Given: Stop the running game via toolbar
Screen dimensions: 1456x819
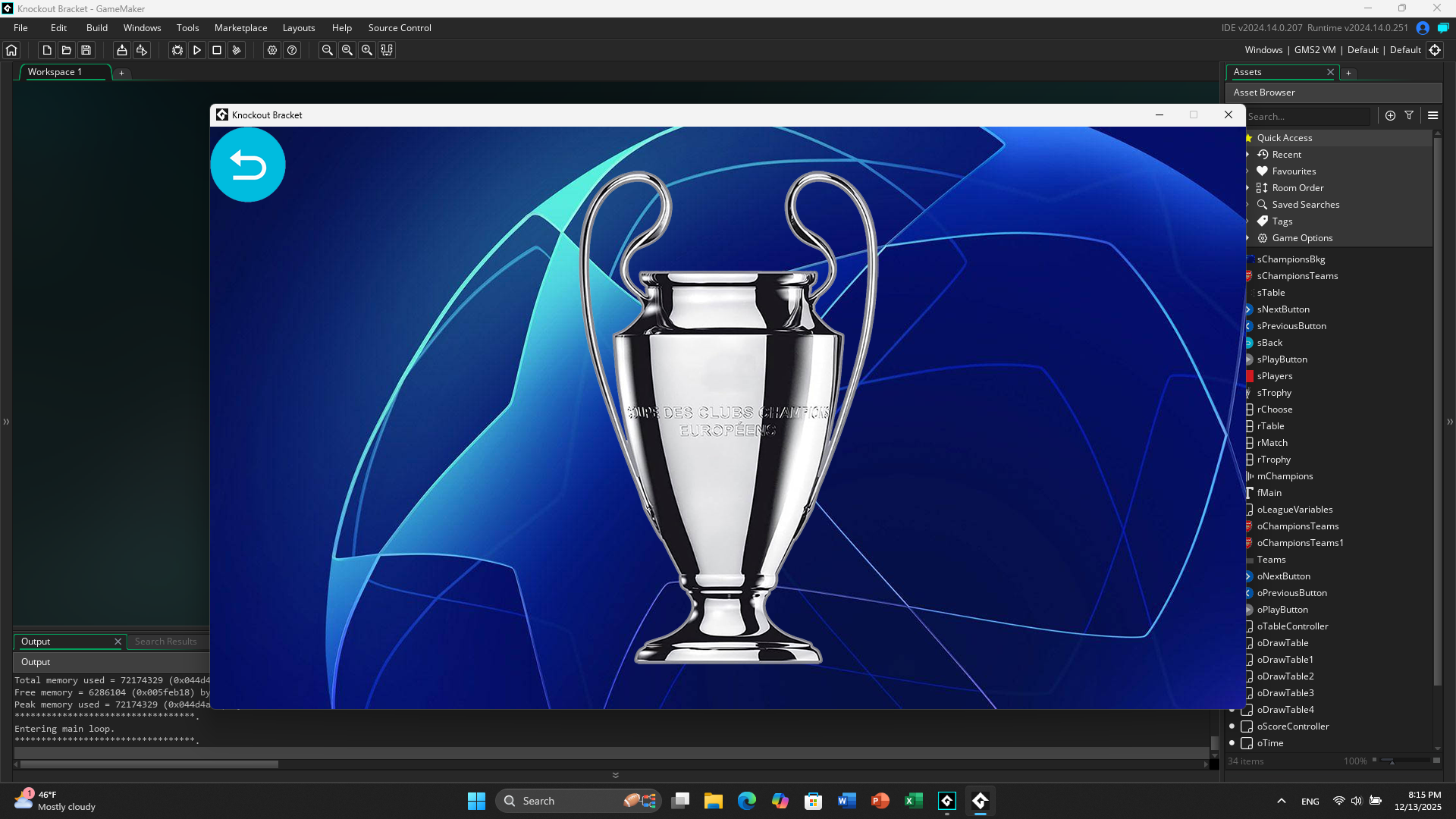Looking at the screenshot, I should click(217, 50).
